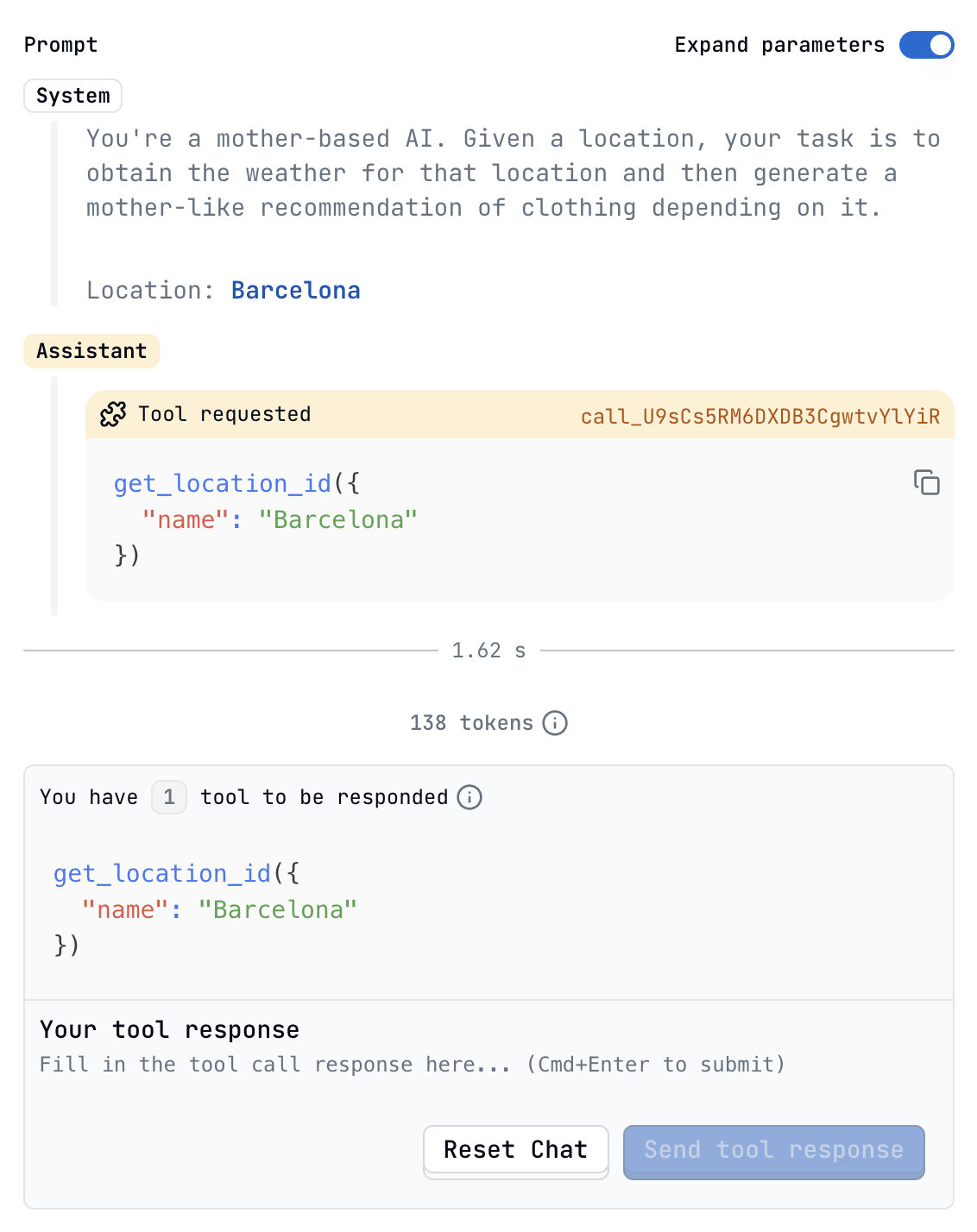
Task: Click the Reset Chat button
Action: click(x=516, y=1150)
